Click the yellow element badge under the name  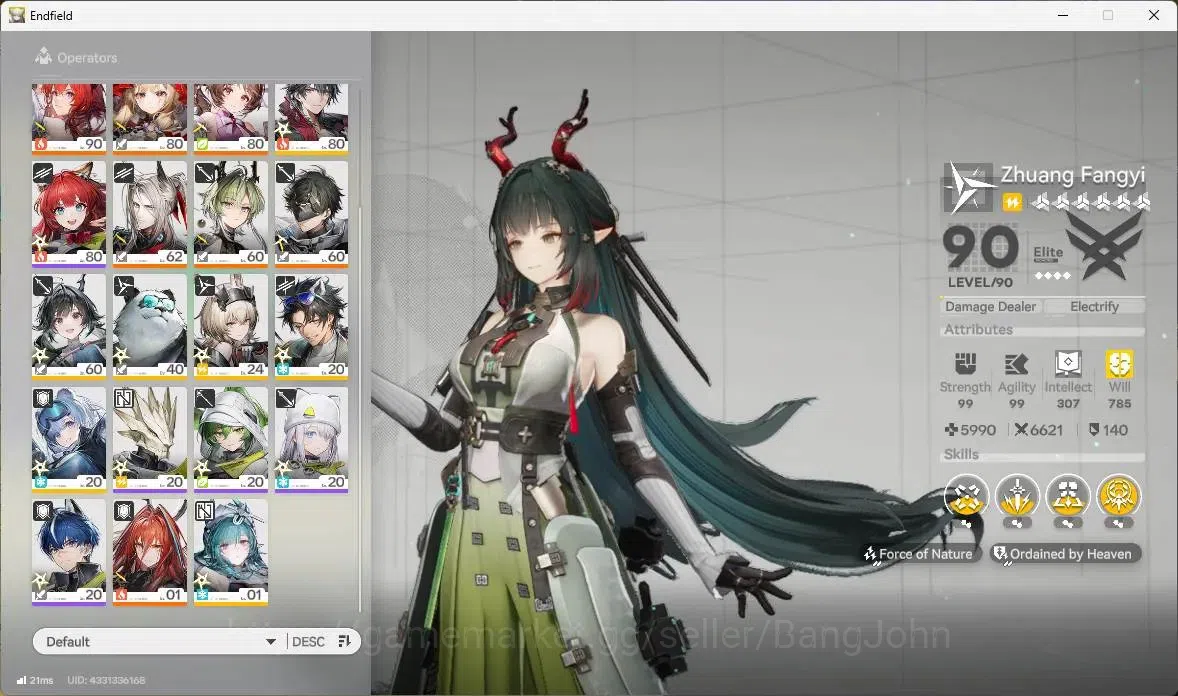[1012, 202]
